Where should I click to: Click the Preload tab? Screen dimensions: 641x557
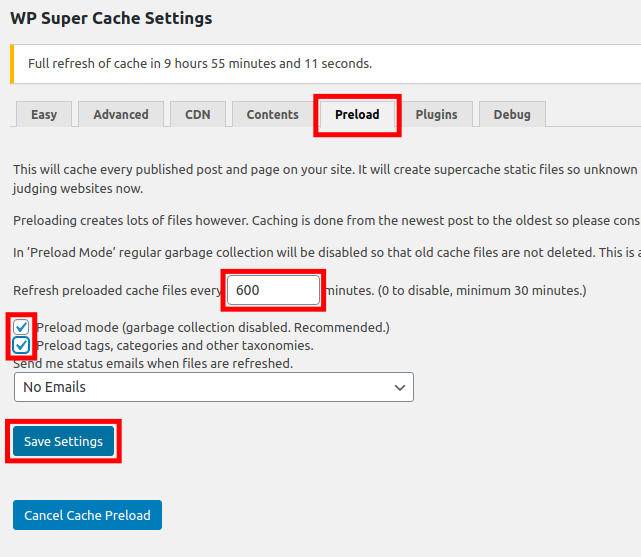(357, 114)
